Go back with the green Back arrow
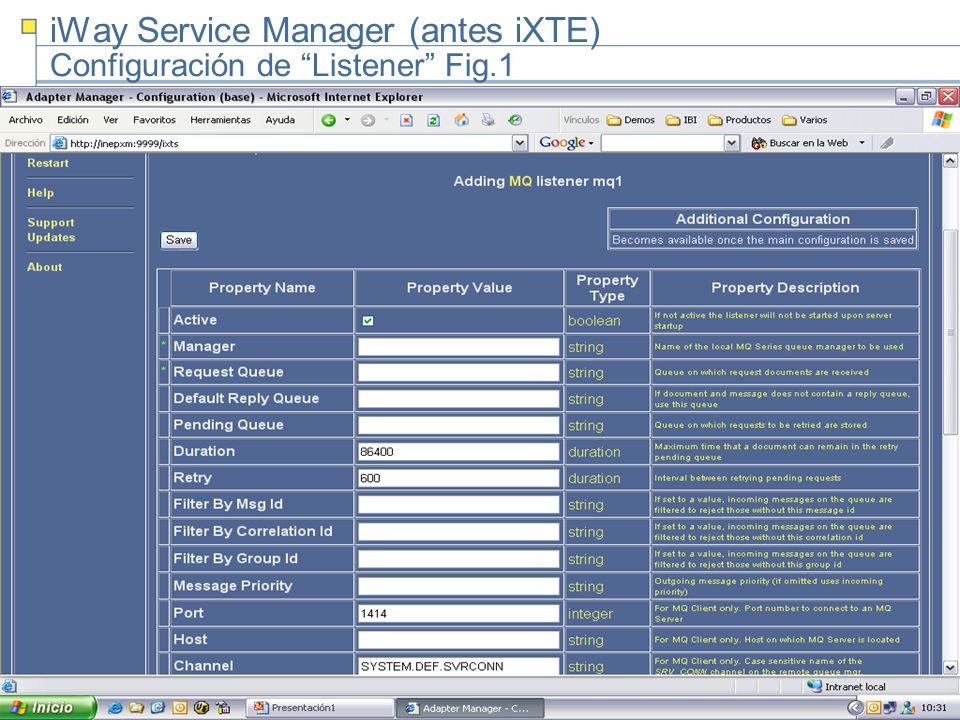This screenshot has width=960, height=720. coord(329,120)
